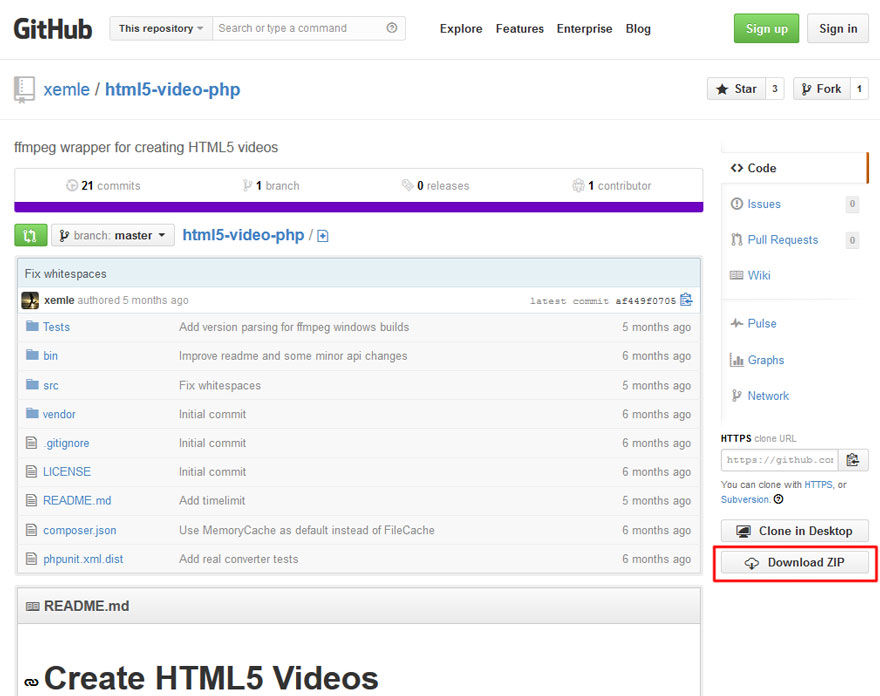Click the anchor link icon beside Create HTML5 Videos
The height and width of the screenshot is (696, 880).
(31, 682)
